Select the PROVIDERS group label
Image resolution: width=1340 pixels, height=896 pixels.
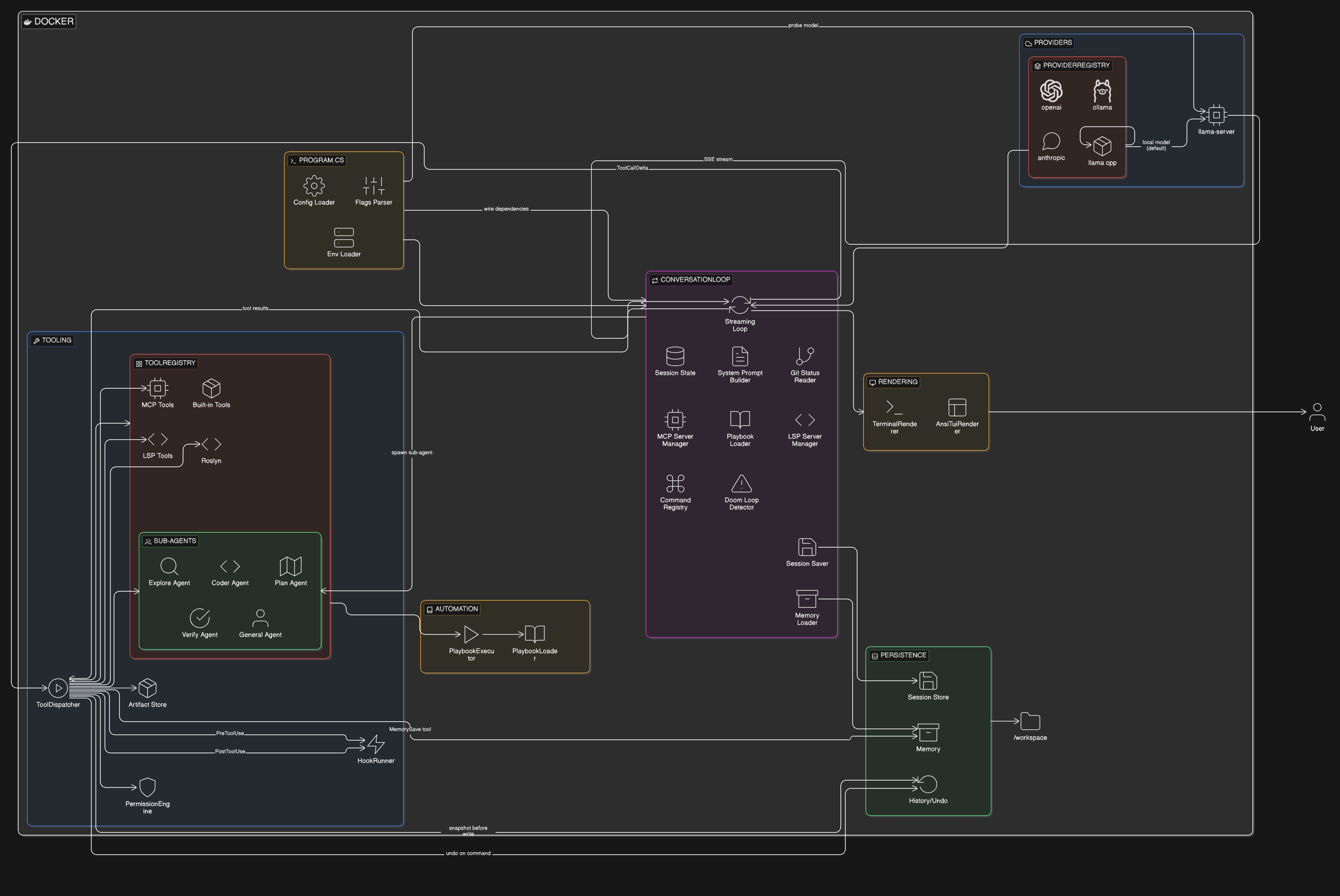point(1048,43)
